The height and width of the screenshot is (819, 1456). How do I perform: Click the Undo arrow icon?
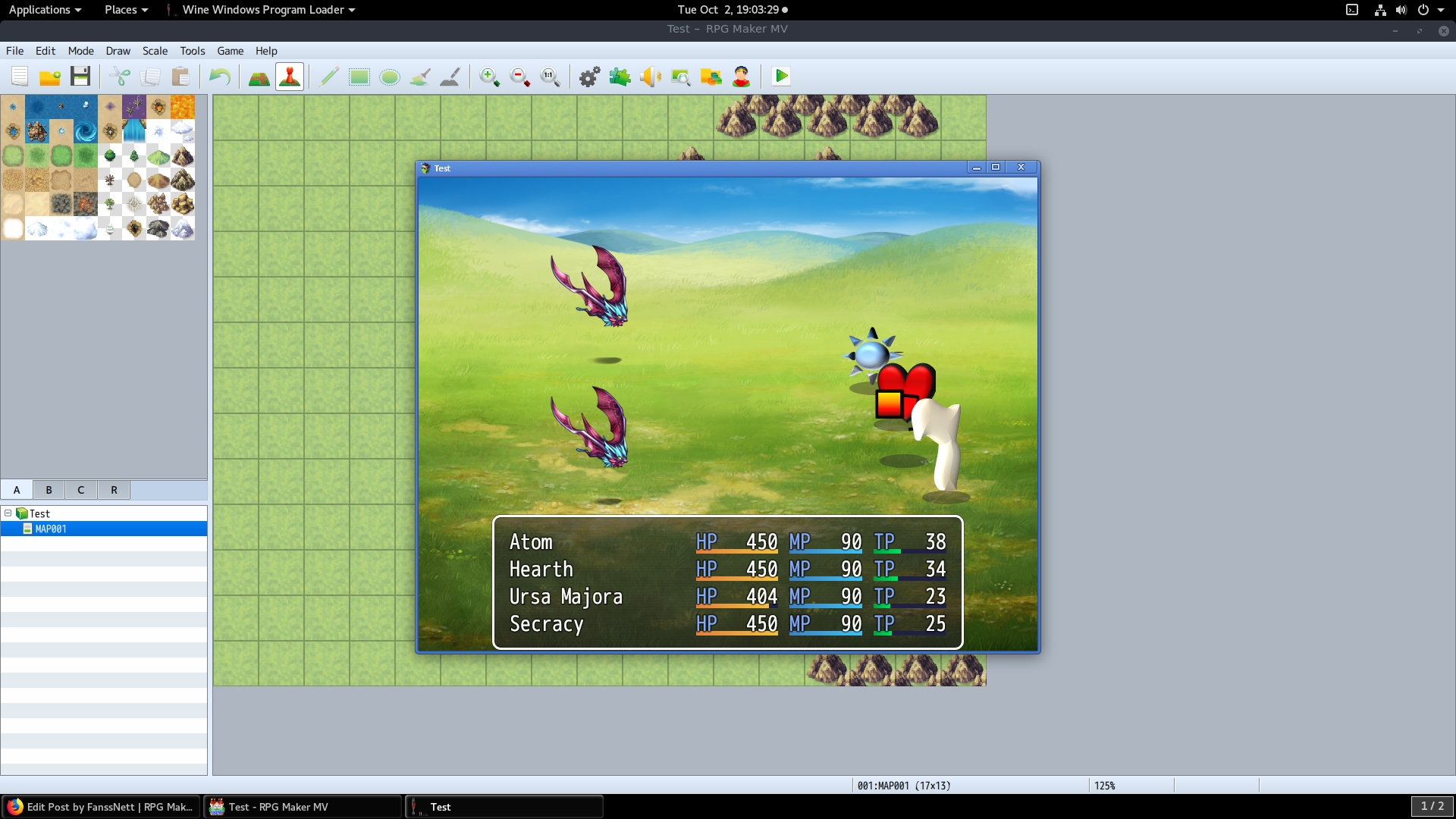click(x=220, y=77)
